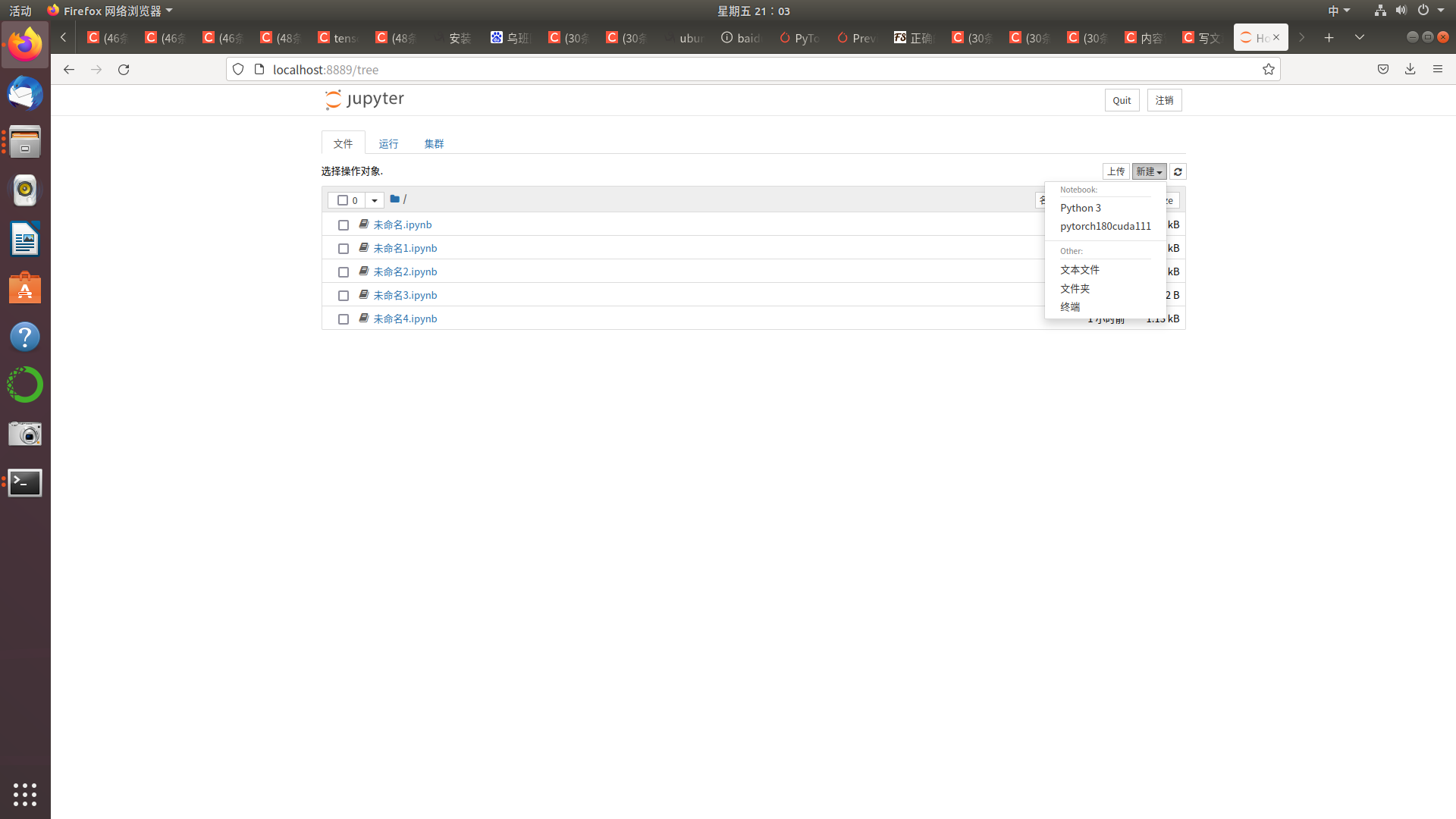The width and height of the screenshot is (1456, 819).
Task: Open Ubuntu Software in the dock
Action: pyautogui.click(x=25, y=288)
